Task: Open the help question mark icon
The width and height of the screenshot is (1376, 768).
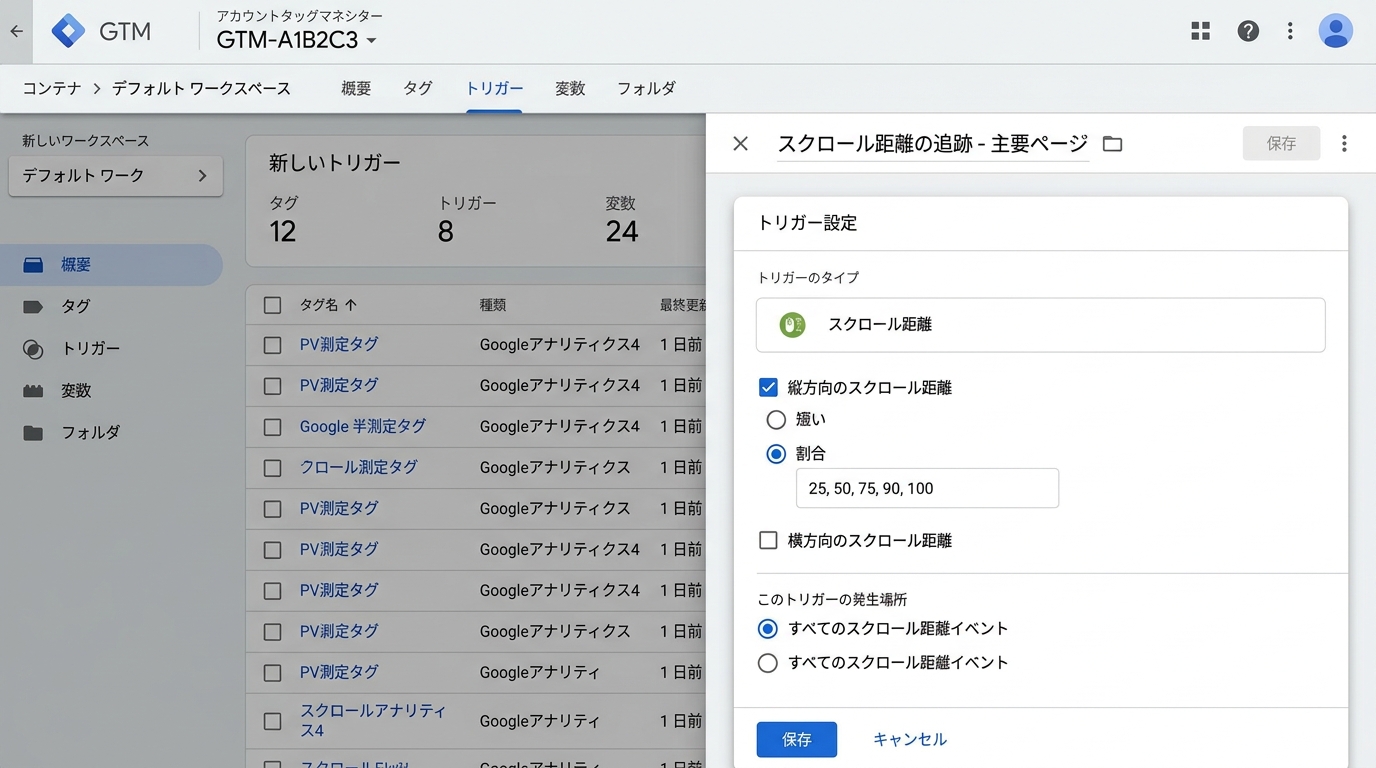Action: click(1248, 31)
